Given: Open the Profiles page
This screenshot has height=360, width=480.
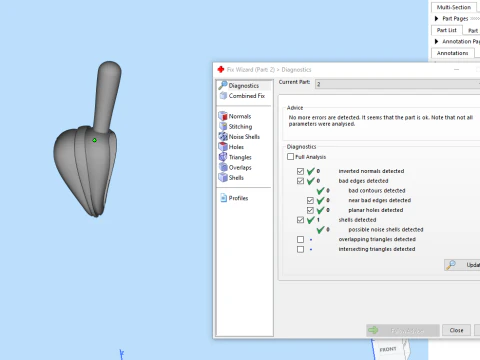Looking at the screenshot, I should click(x=234, y=198).
